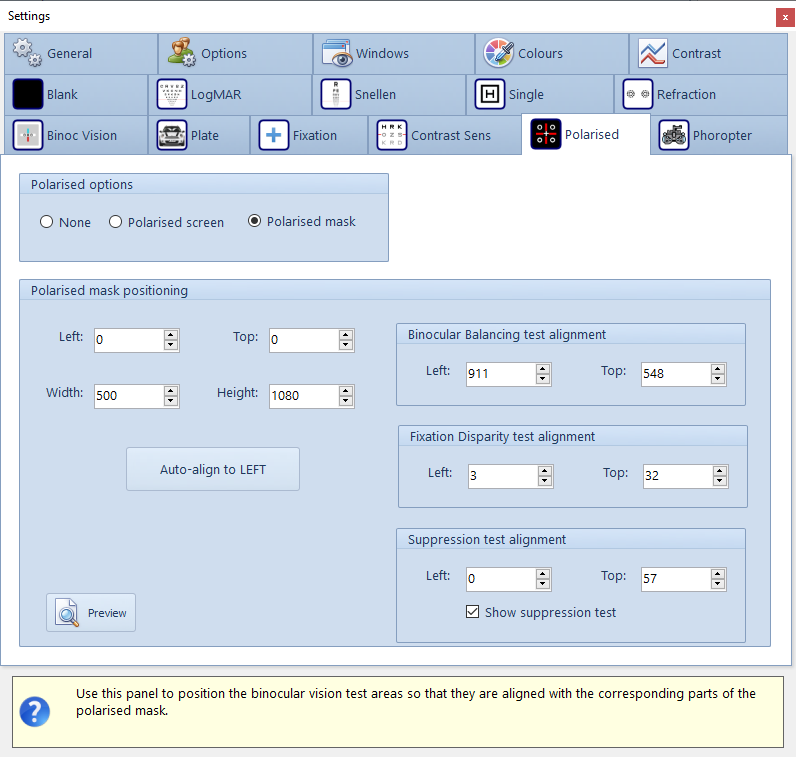Viewport: 796px width, 757px height.
Task: Click the Contrast graph icon
Action: coord(653,53)
